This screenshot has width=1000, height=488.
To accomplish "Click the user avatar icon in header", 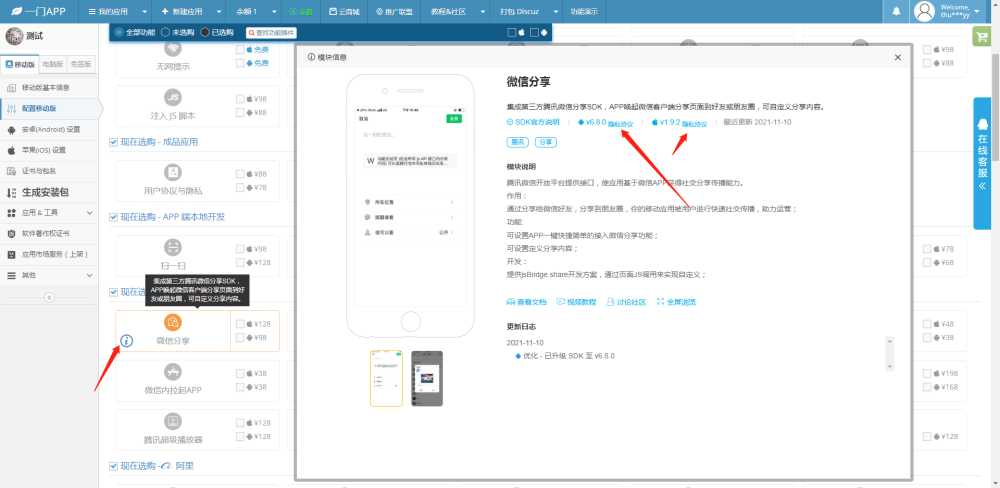I will point(924,11).
